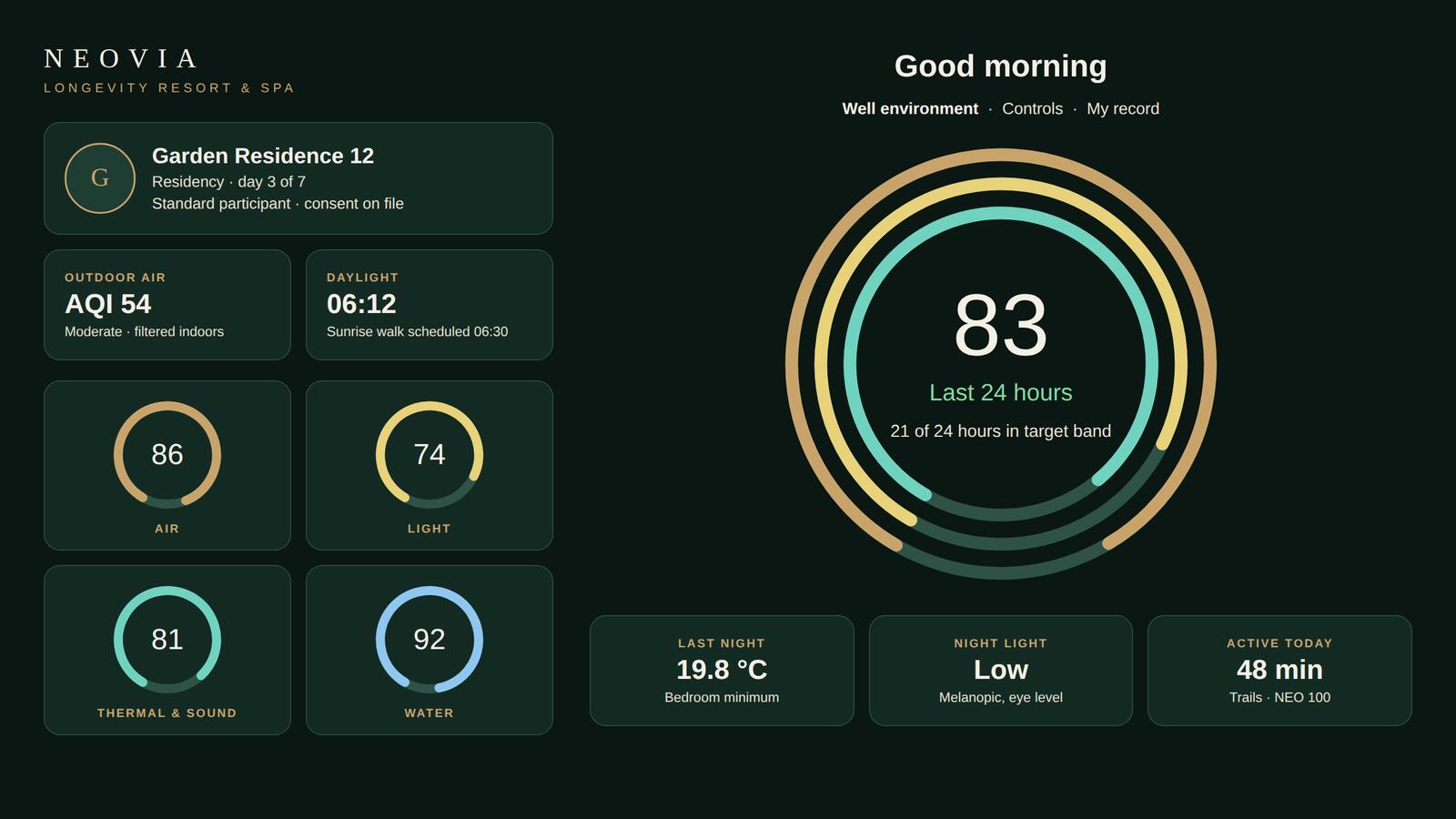
Task: Click the Trails NEO 100 text
Action: 1279,698
